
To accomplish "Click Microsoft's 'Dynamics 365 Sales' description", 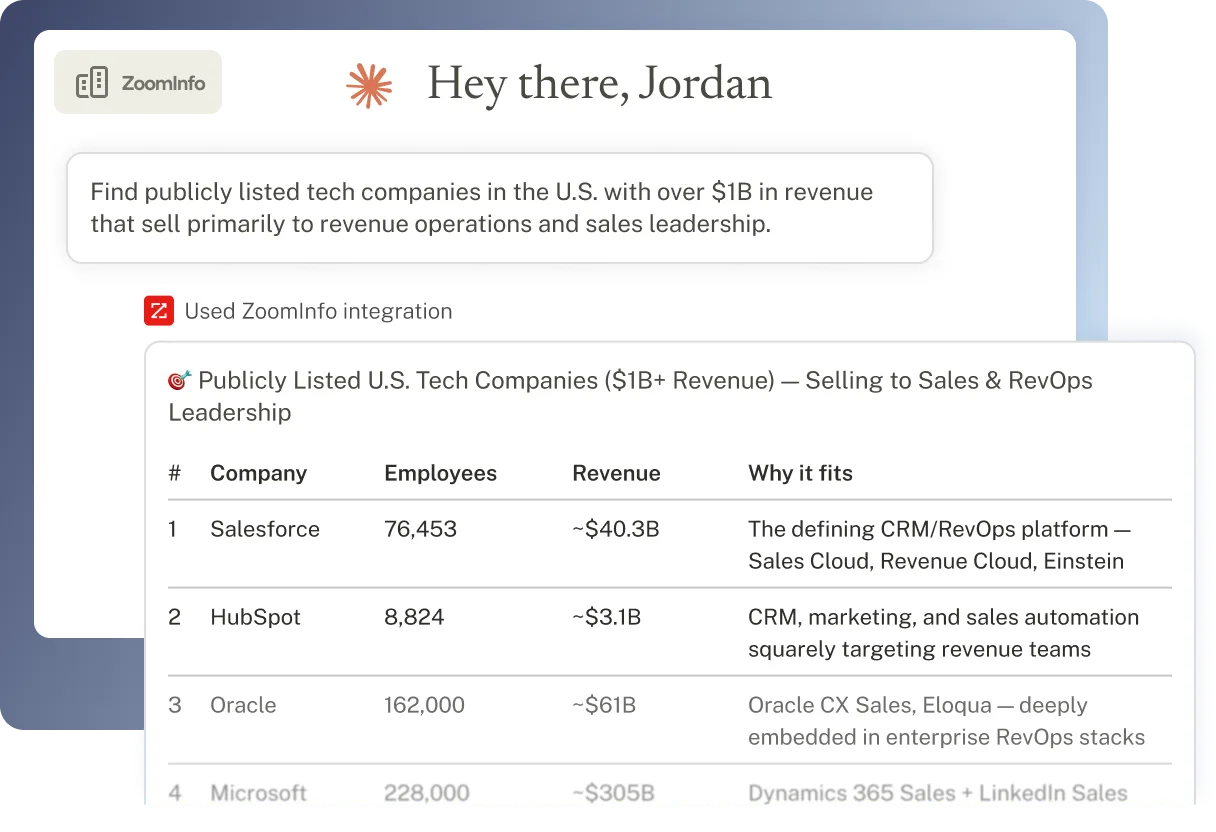I will click(x=938, y=793).
